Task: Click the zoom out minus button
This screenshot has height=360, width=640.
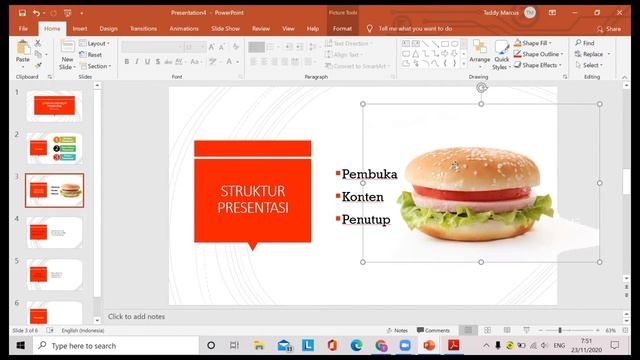Action: coord(541,330)
